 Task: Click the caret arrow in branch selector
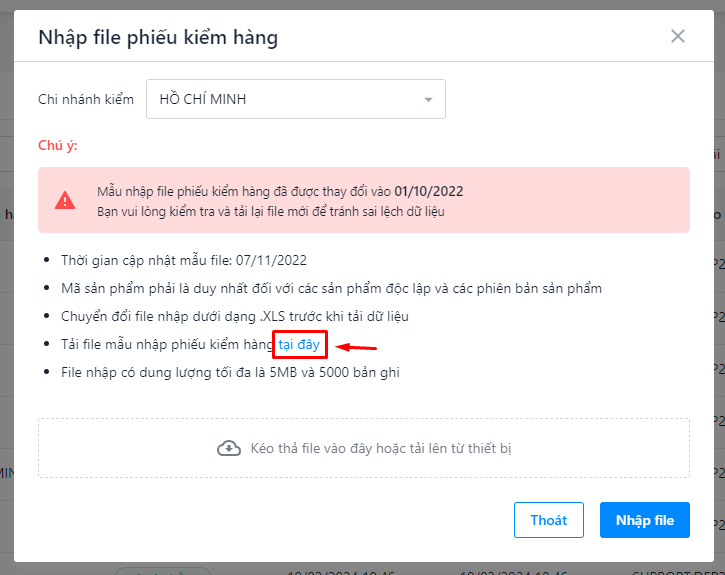coord(428,100)
